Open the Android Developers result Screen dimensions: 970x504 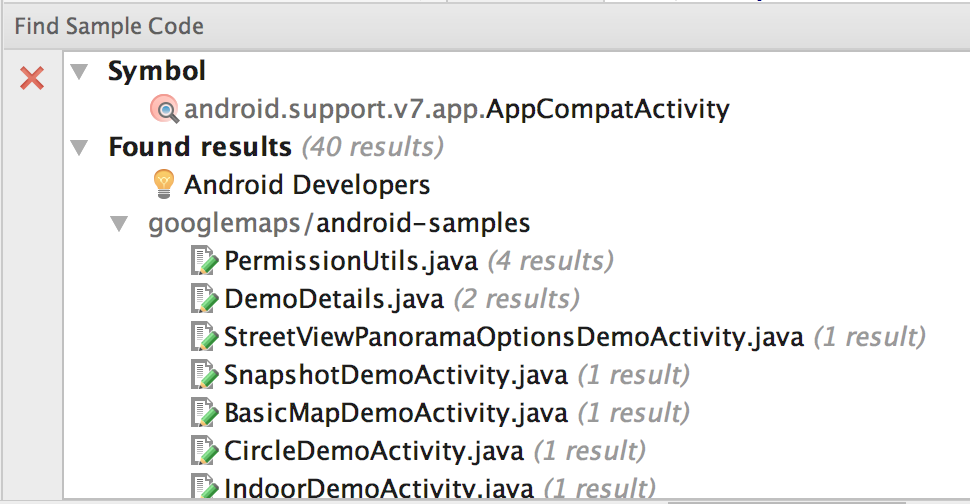(x=307, y=185)
